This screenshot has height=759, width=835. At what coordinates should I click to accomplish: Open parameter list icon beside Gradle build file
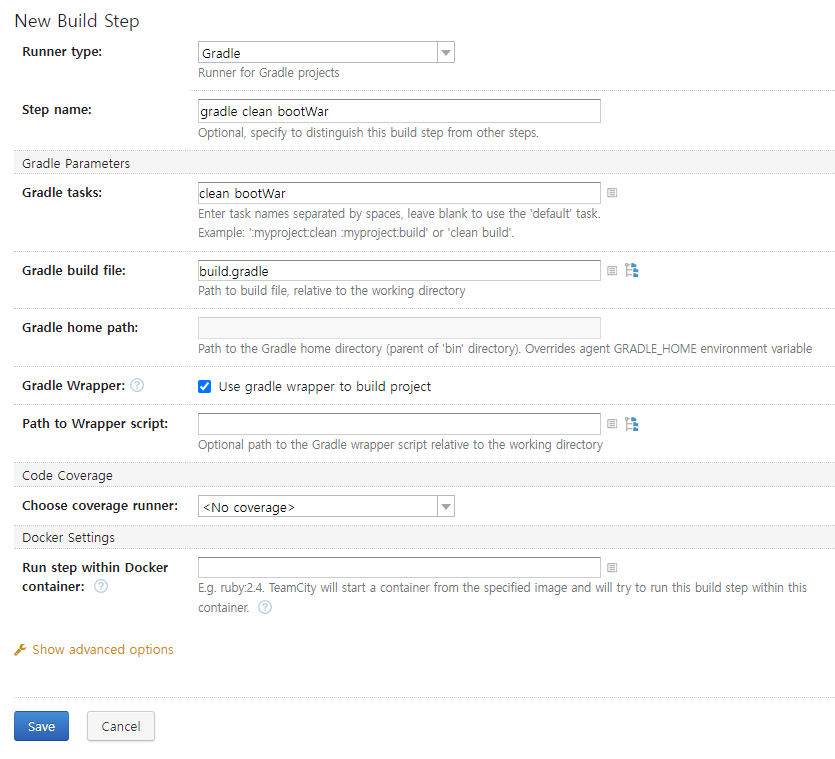pos(612,271)
